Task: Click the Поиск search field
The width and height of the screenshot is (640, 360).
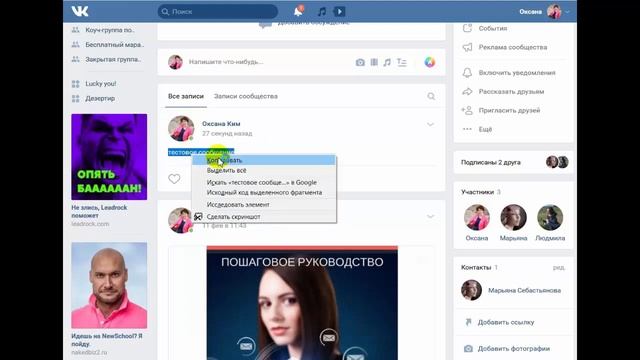Action: pyautogui.click(x=218, y=11)
